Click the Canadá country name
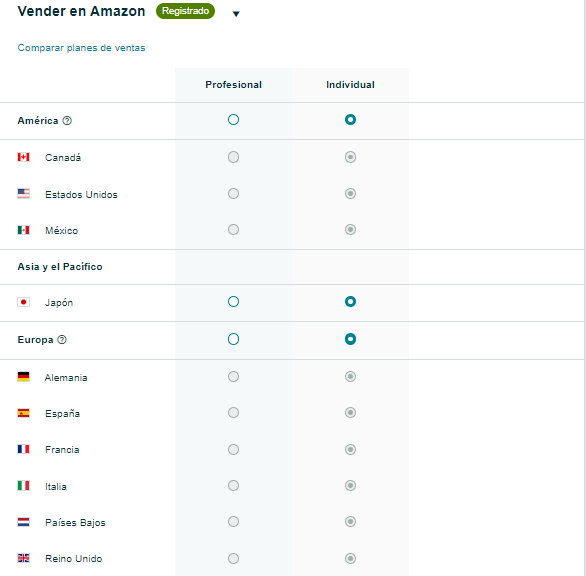The width and height of the screenshot is (586, 576). pos(63,158)
